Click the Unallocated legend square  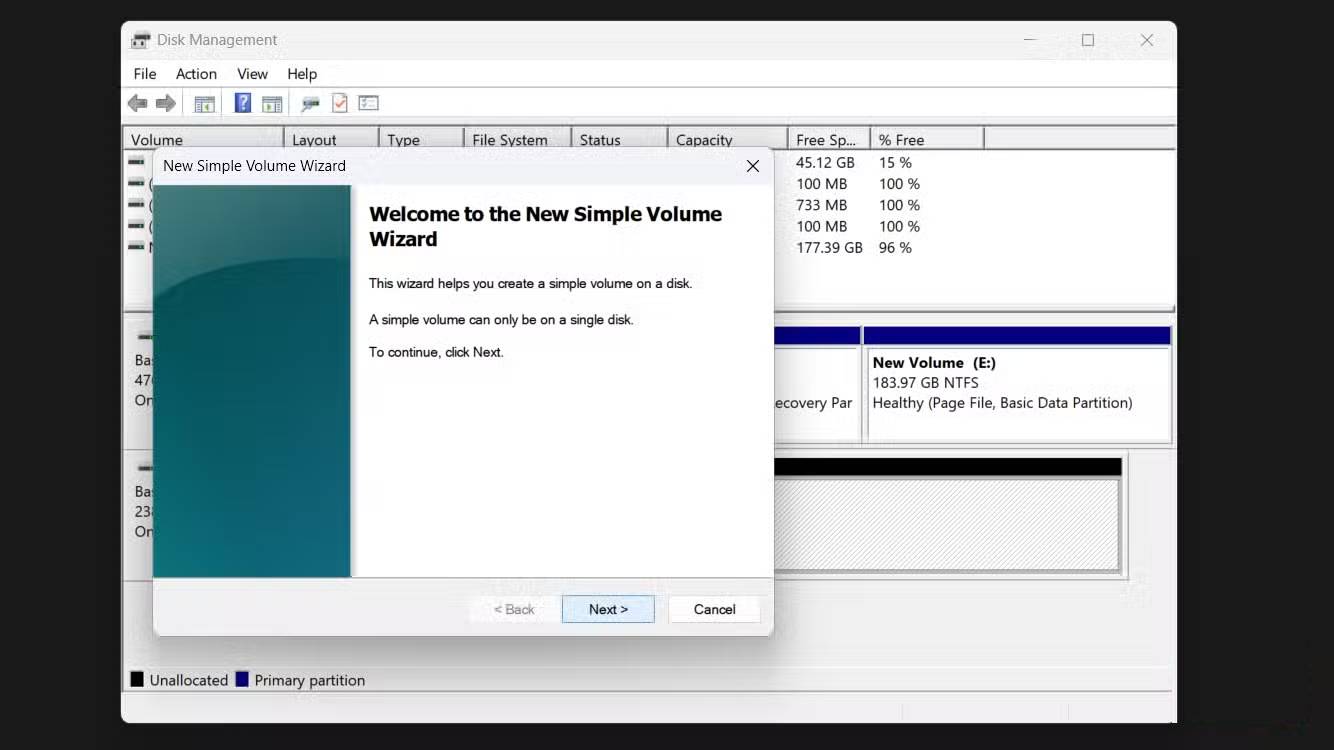[136, 679]
